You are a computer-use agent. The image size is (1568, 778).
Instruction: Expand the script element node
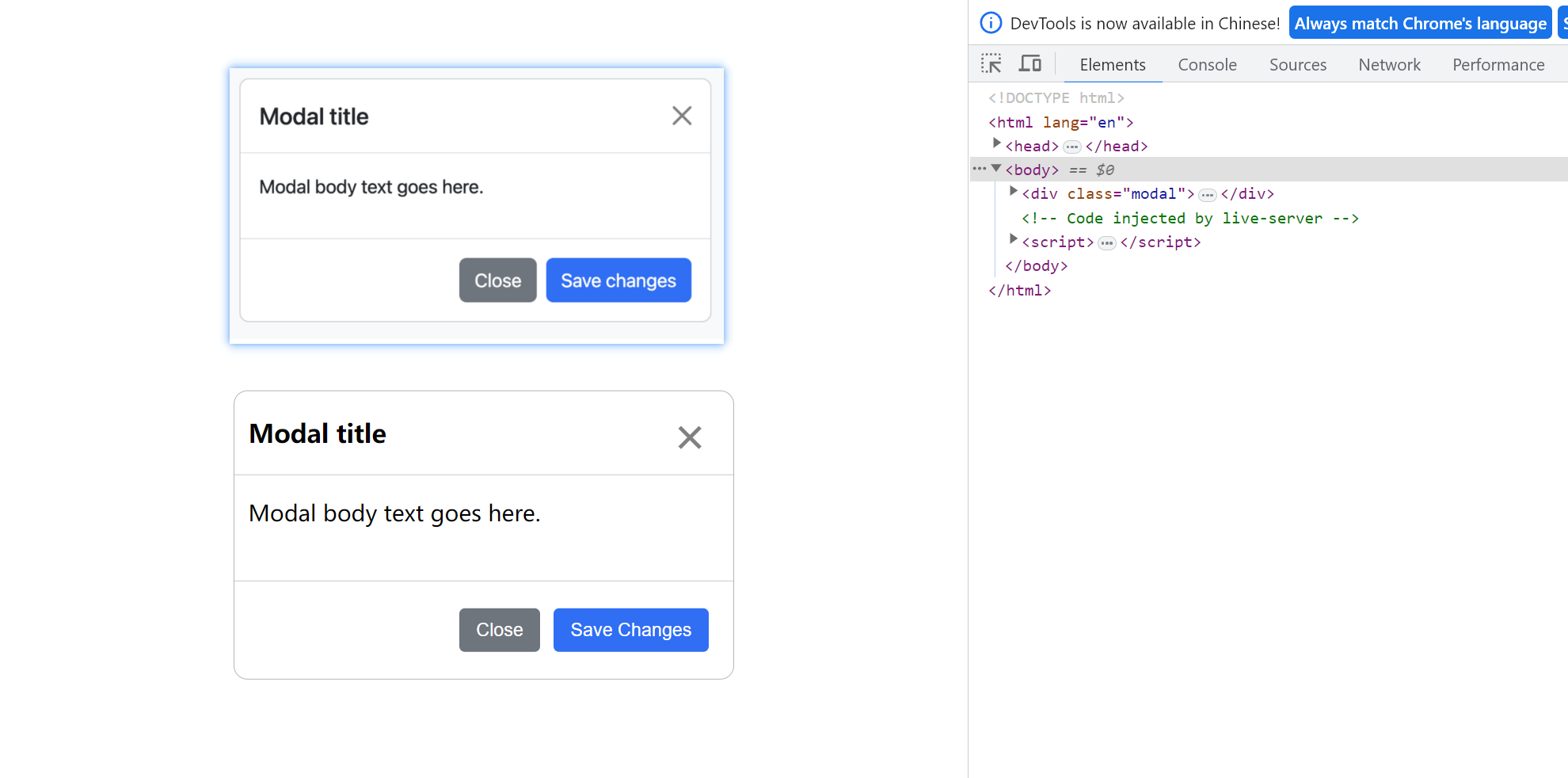[x=1013, y=239]
